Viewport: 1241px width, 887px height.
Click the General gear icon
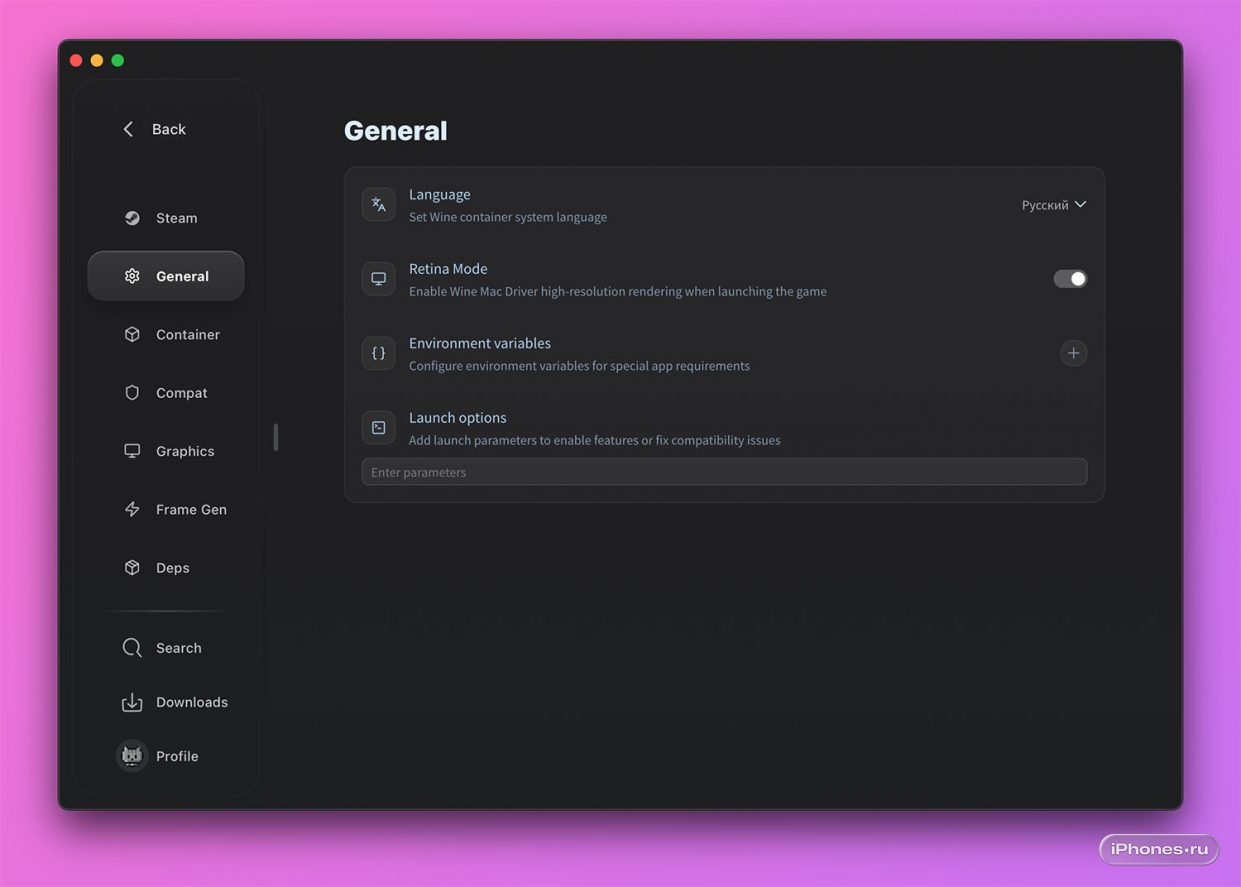[x=132, y=276]
